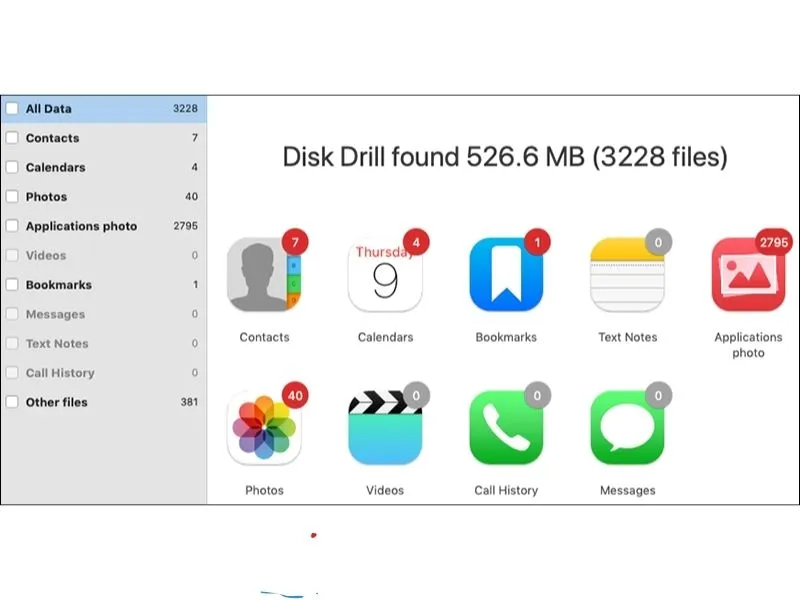Click the "Videos" caption under icon

385,490
